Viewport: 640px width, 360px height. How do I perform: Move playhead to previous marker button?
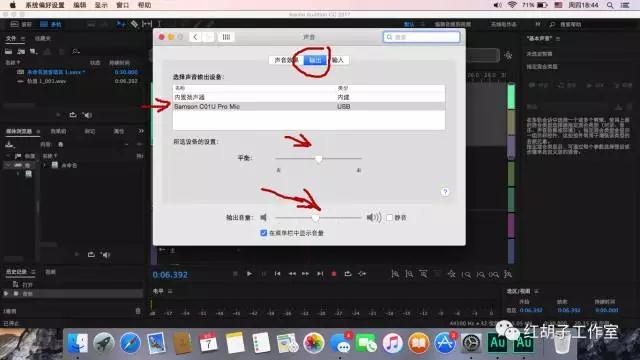point(278,274)
